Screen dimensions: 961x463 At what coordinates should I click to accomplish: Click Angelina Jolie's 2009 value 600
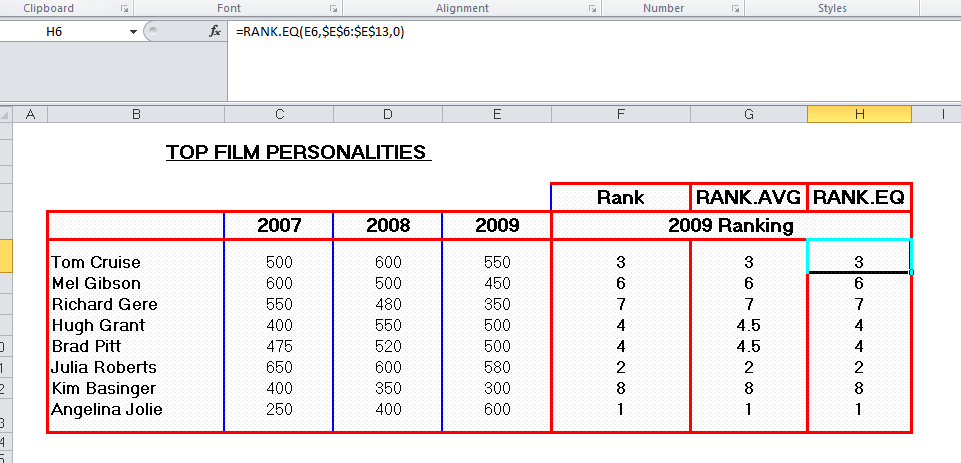[497, 409]
